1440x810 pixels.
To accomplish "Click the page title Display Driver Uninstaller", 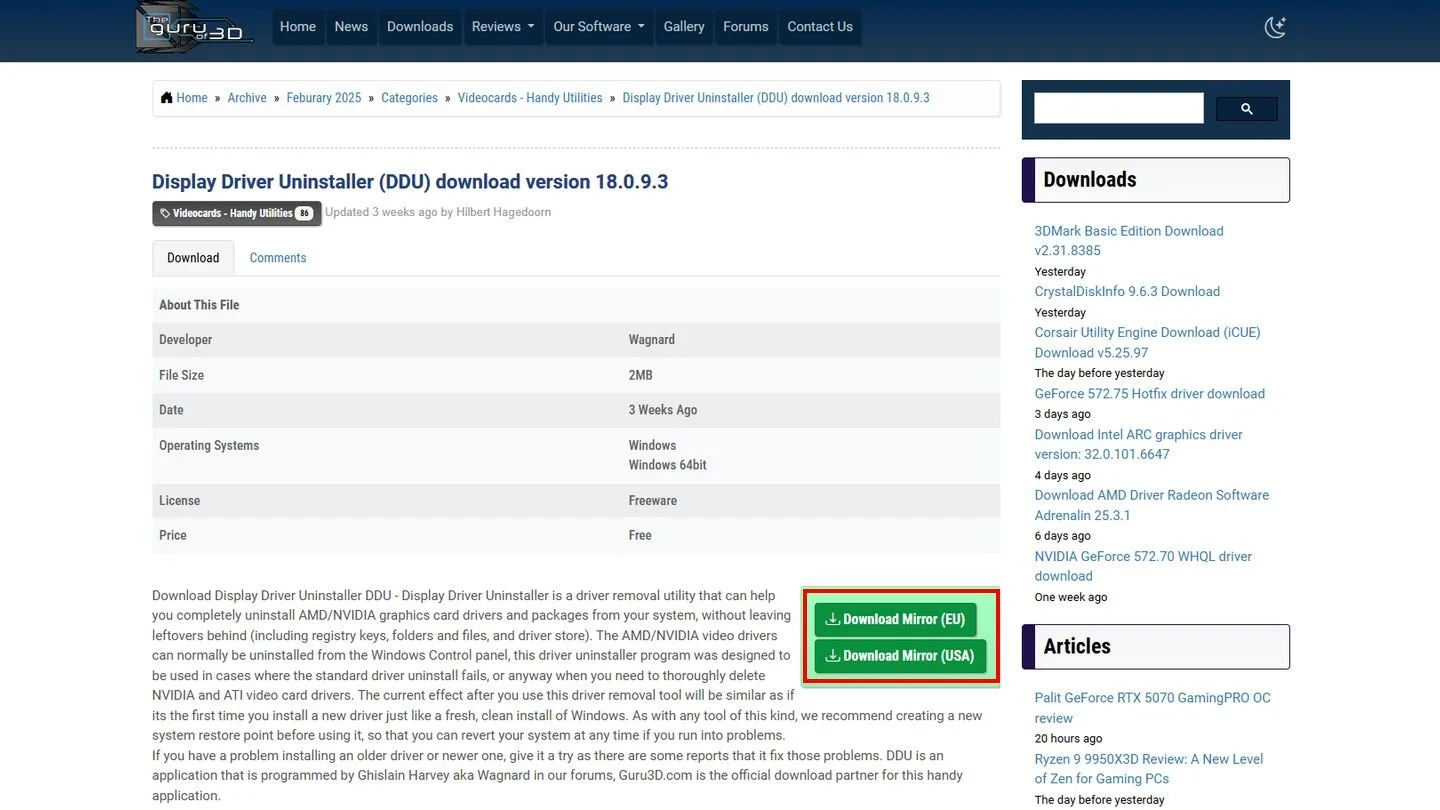I will pyautogui.click(x=410, y=182).
